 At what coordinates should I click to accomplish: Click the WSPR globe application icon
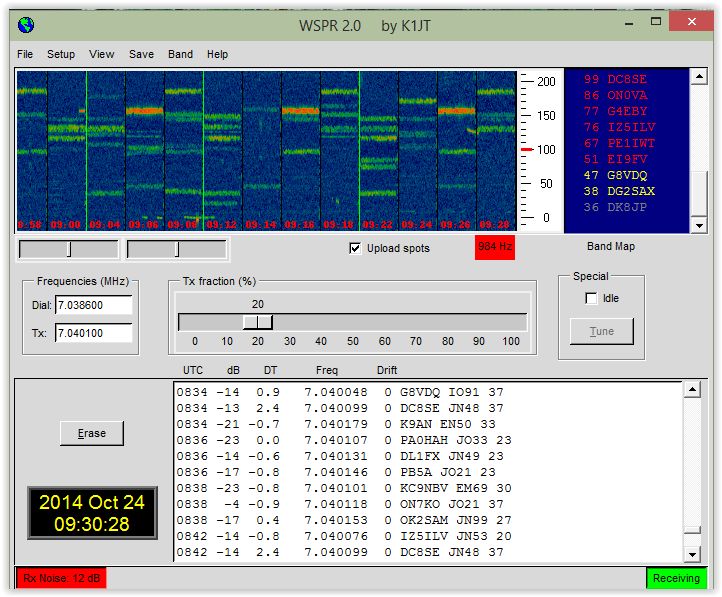(x=26, y=25)
